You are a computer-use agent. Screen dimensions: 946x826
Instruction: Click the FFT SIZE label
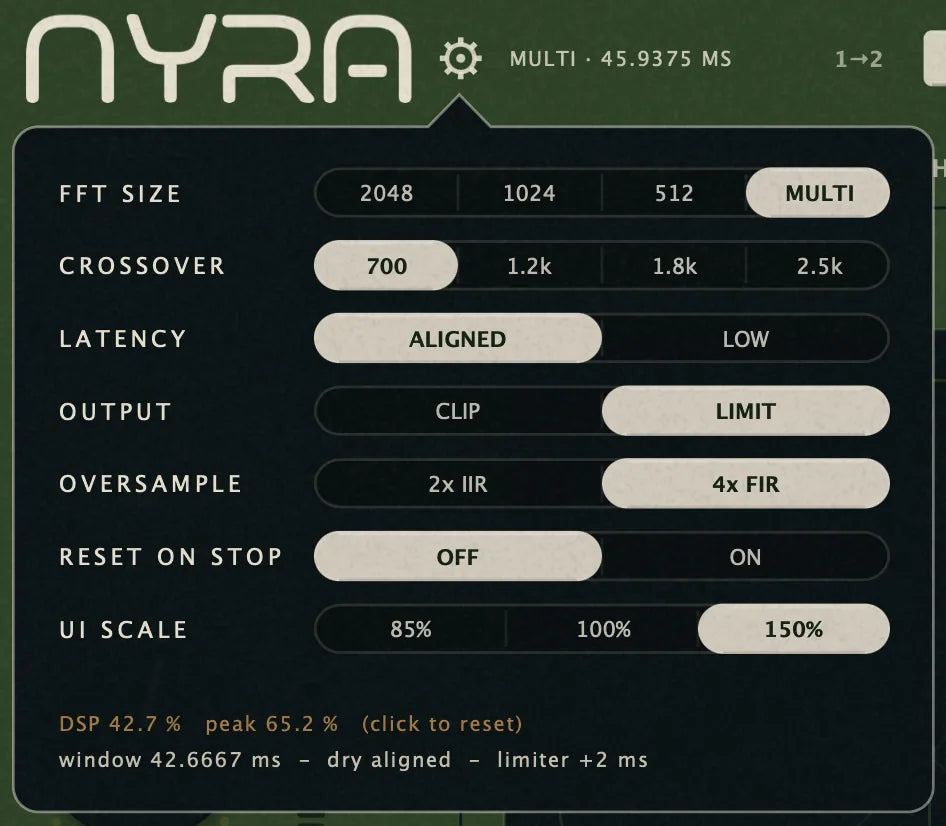(x=120, y=194)
